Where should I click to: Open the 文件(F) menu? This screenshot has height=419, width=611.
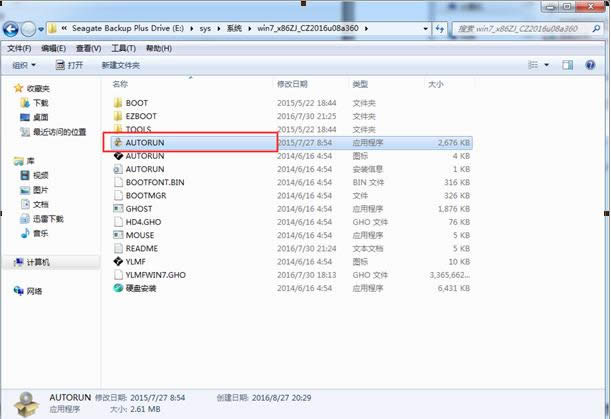(19, 48)
